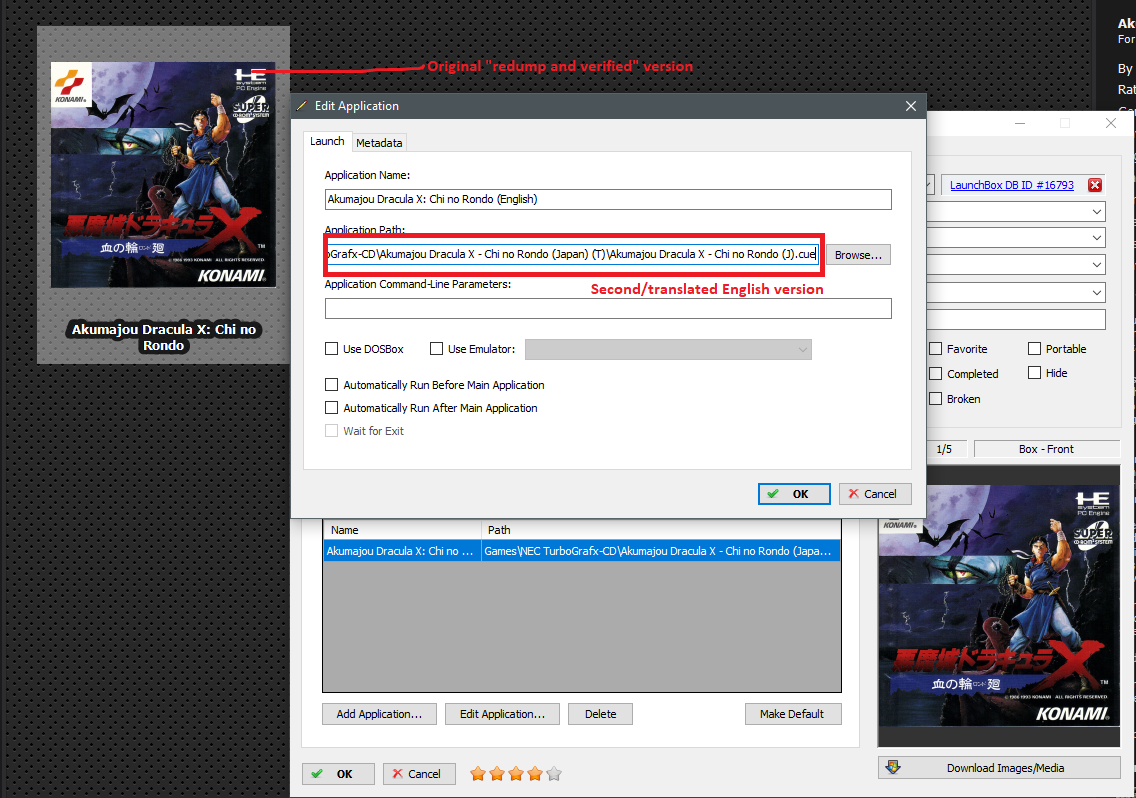This screenshot has width=1136, height=798.
Task: Sort applications by the Path column header
Action: coord(661,530)
